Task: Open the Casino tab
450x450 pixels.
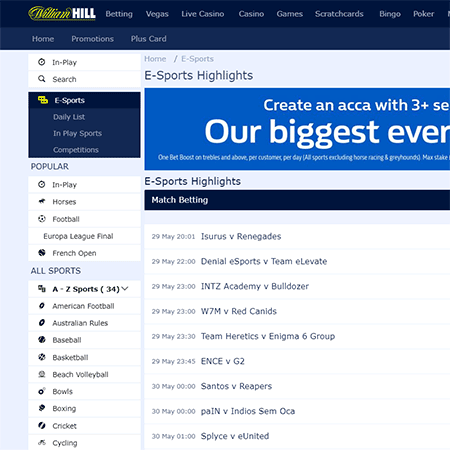Action: (x=251, y=14)
